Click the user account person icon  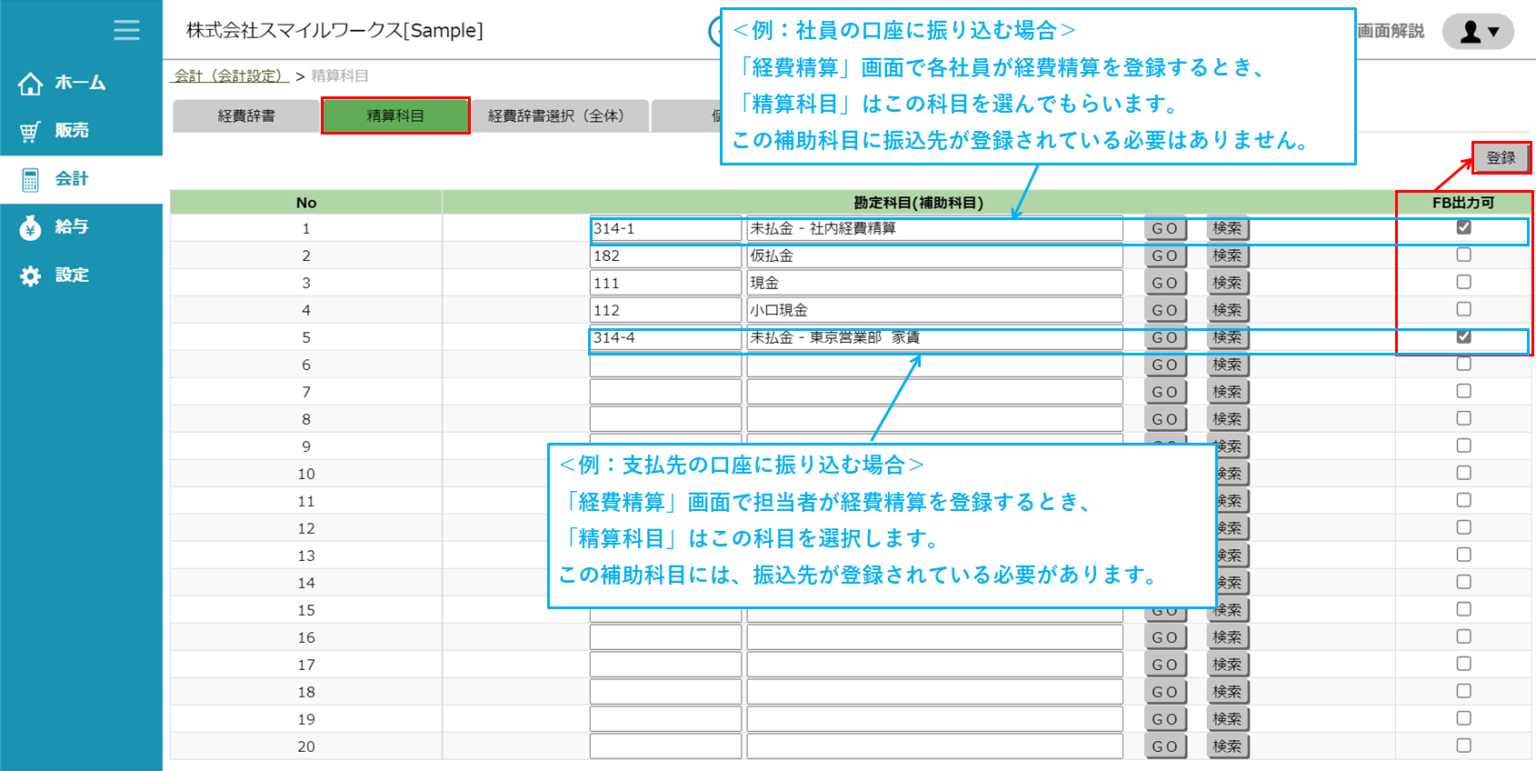point(1470,30)
